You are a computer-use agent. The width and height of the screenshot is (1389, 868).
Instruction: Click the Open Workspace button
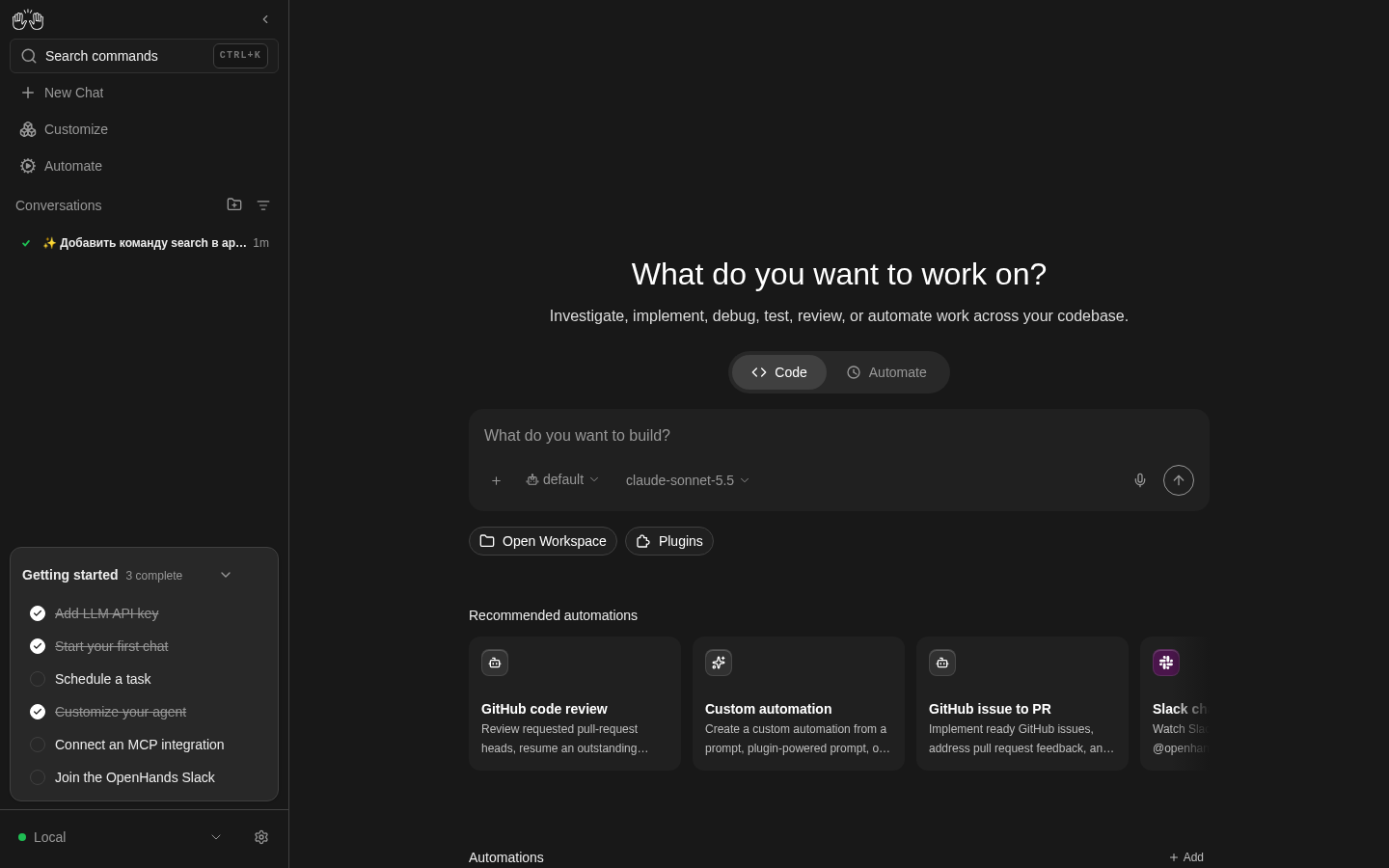click(x=543, y=541)
